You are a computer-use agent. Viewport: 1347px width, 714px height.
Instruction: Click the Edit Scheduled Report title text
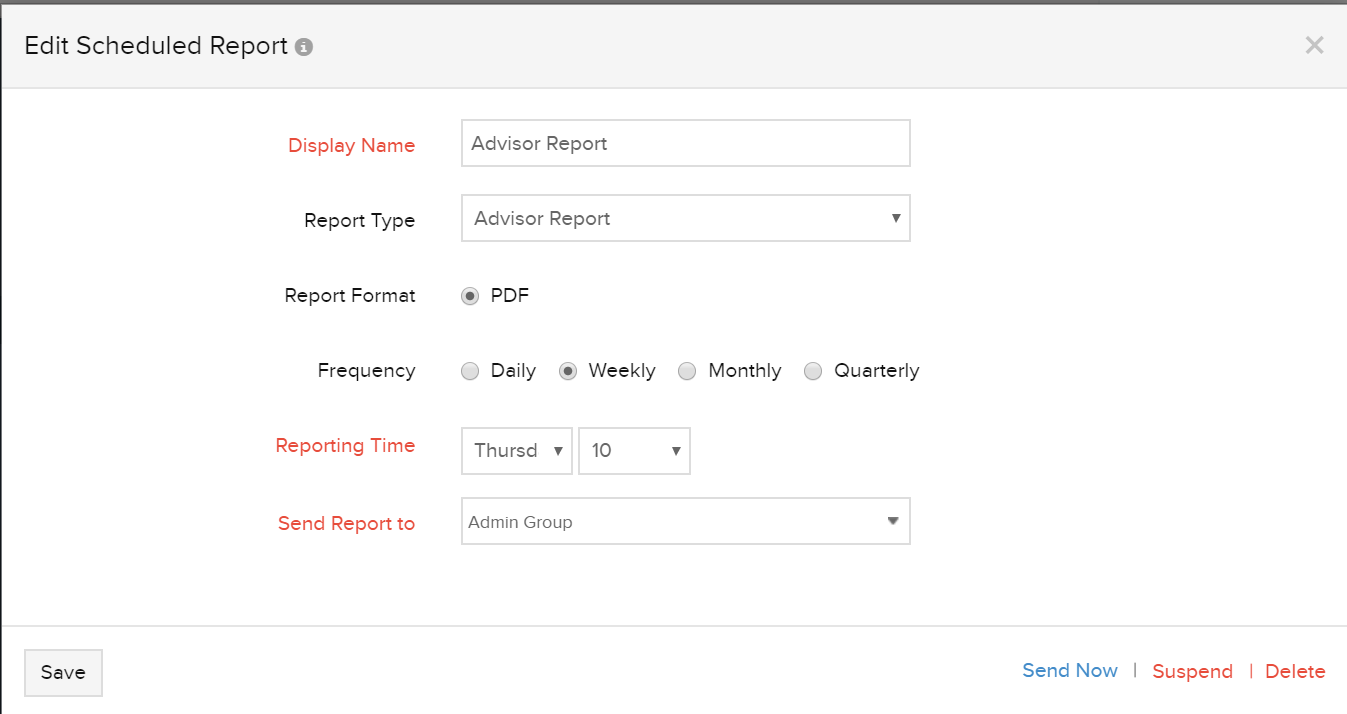click(x=156, y=46)
